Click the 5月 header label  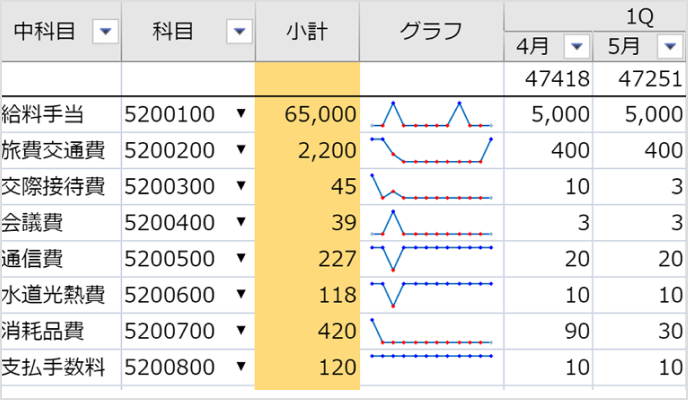point(624,46)
